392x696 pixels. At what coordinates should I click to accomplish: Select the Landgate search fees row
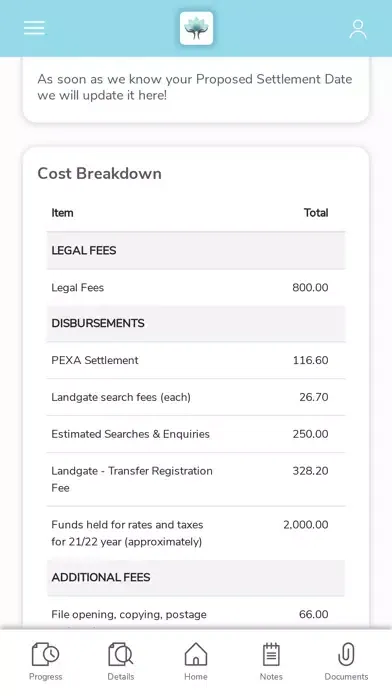pyautogui.click(x=196, y=397)
